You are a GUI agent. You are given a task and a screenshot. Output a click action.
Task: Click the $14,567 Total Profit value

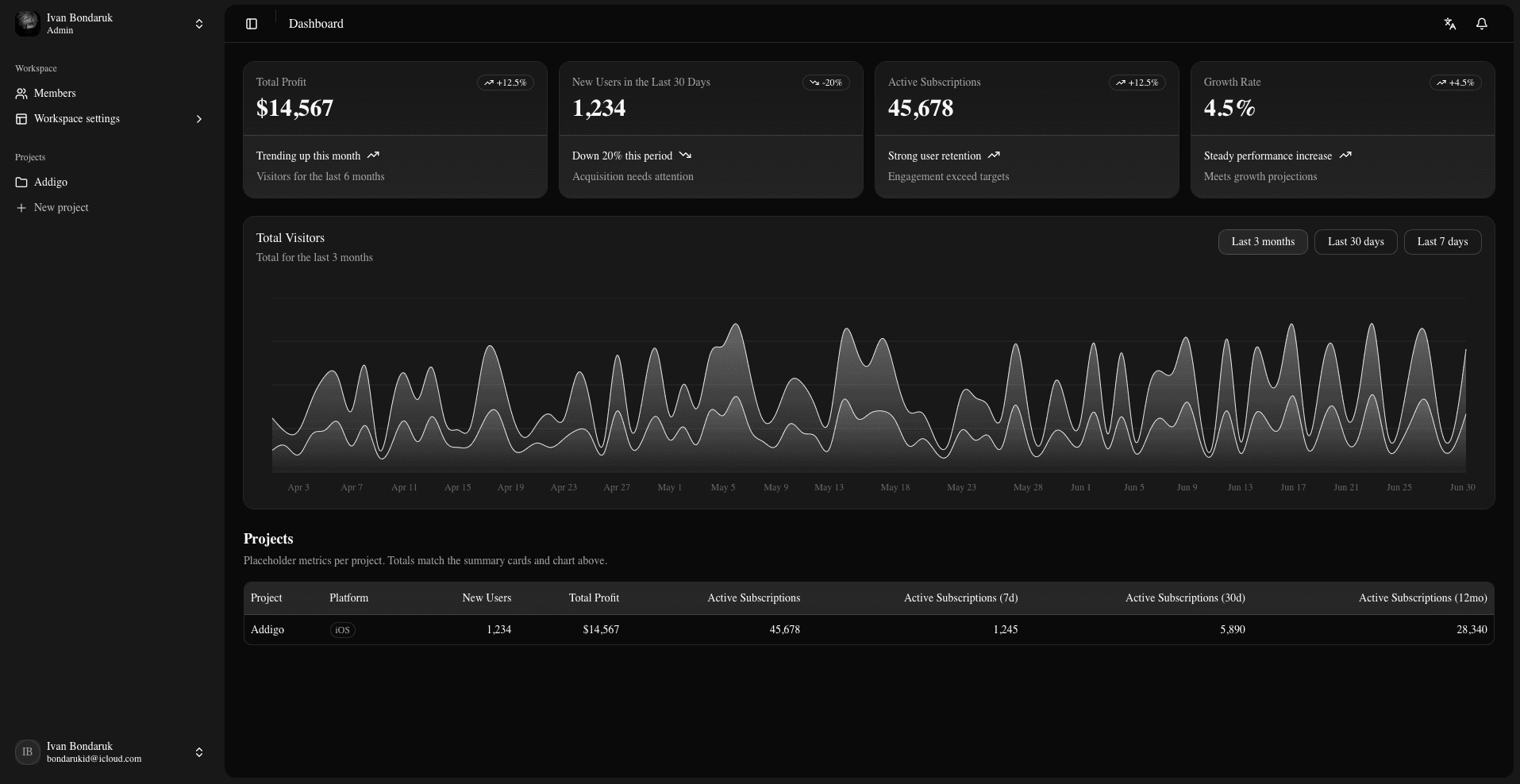click(294, 108)
